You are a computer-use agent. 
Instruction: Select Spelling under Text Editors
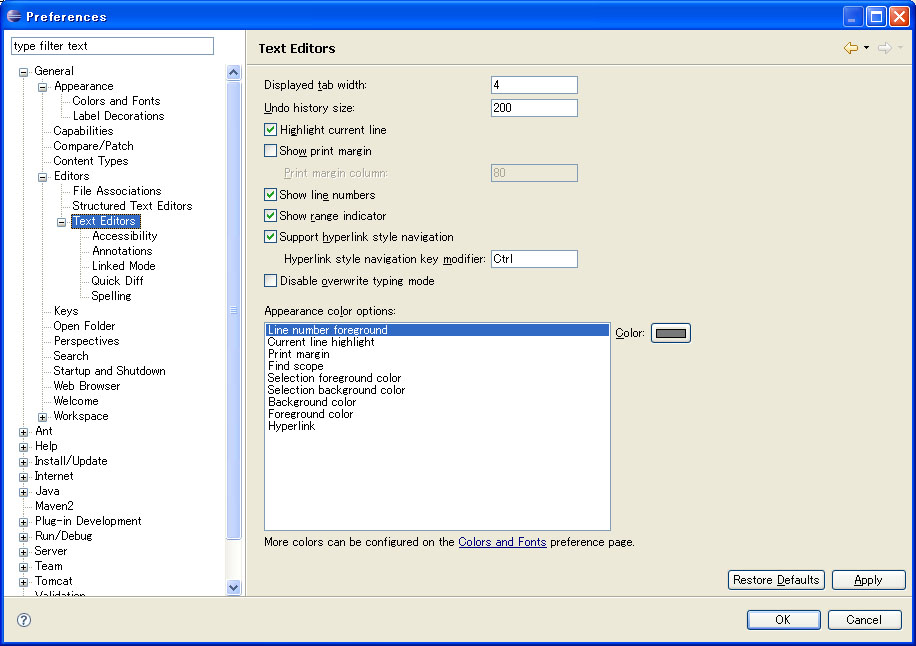pyautogui.click(x=111, y=296)
